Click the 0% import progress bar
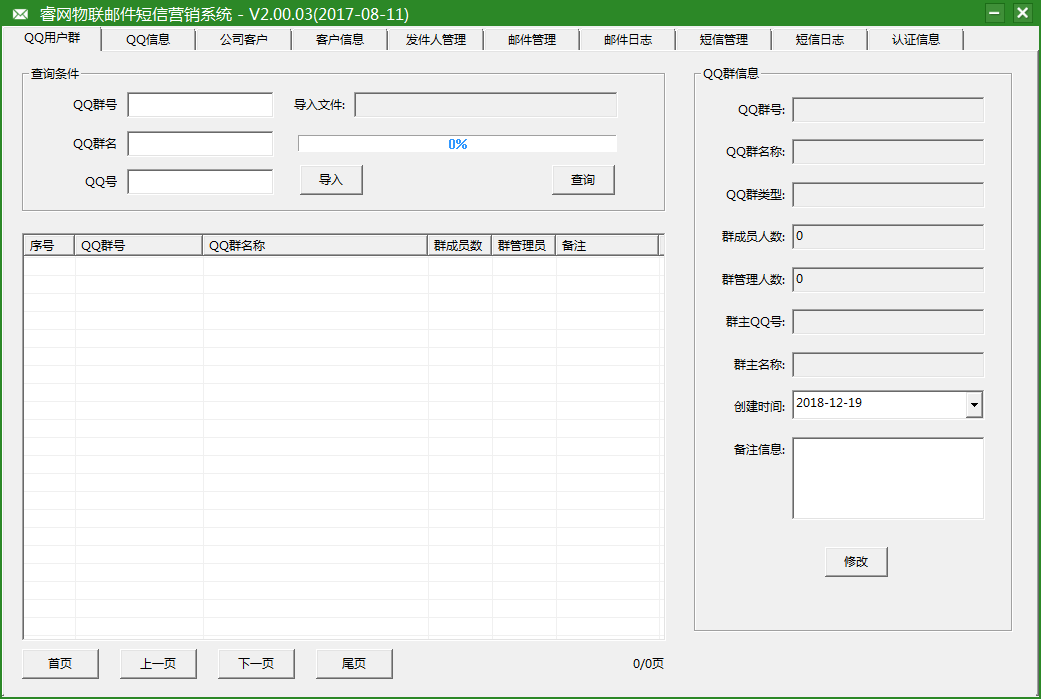Screen dimensions: 1041x699 tap(457, 143)
